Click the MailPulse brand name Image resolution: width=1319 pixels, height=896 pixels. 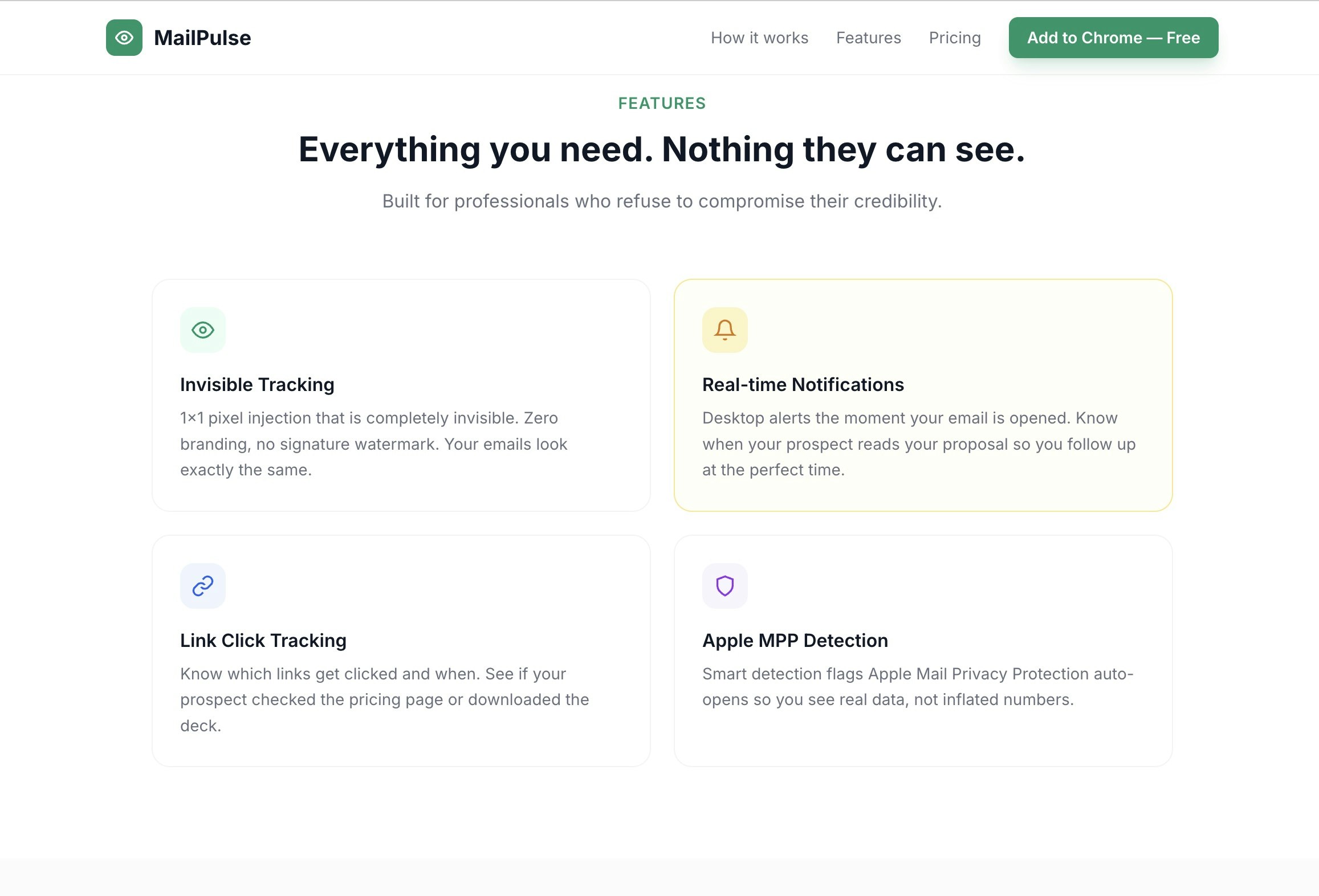coord(203,38)
